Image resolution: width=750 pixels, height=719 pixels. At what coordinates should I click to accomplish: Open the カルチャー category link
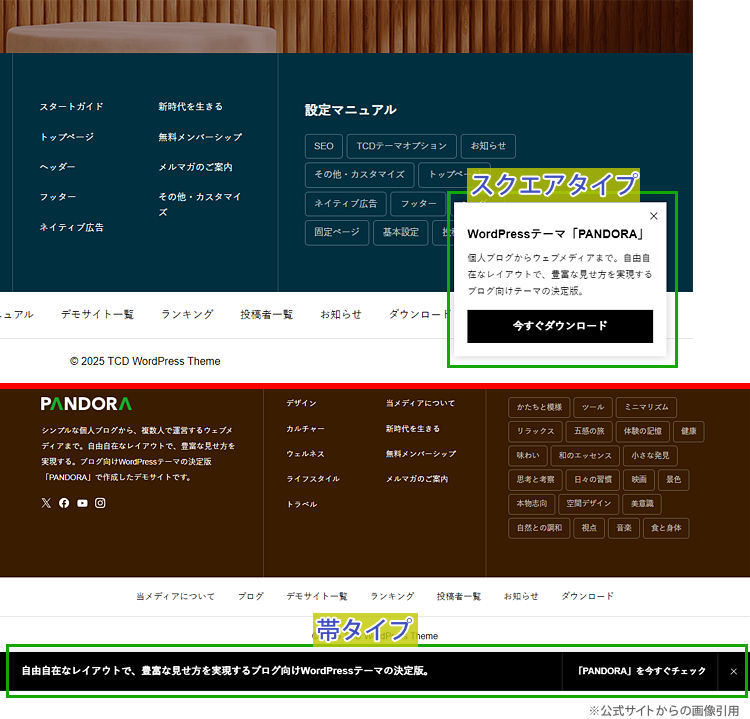(x=305, y=429)
